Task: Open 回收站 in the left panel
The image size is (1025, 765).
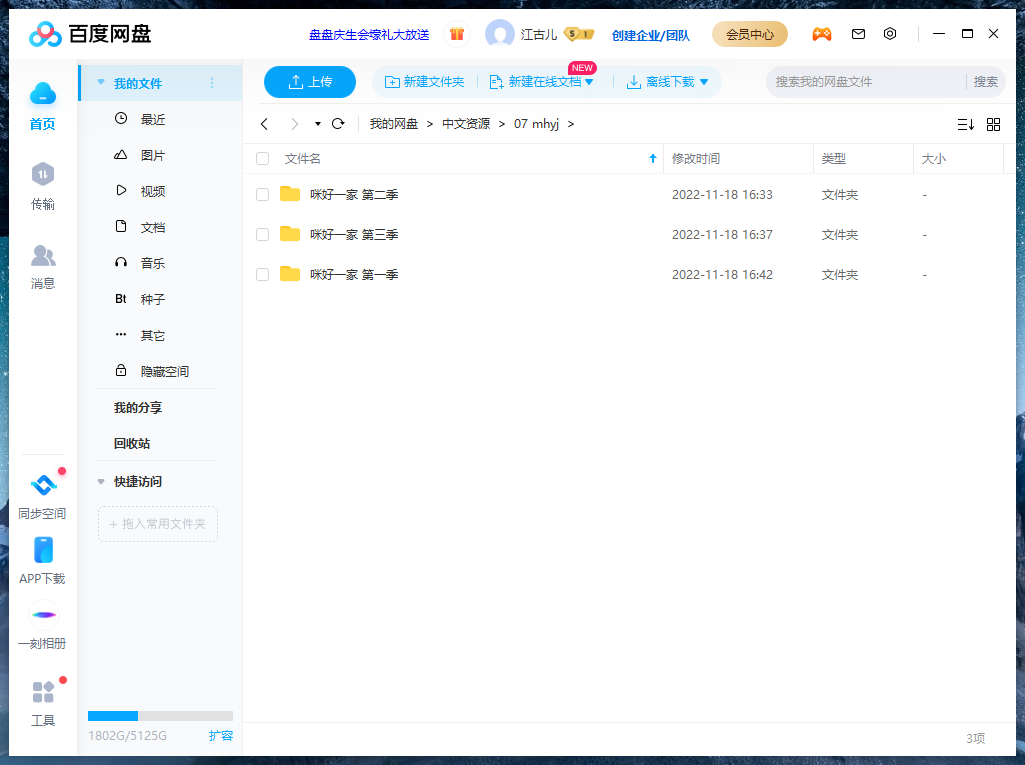Action: point(132,443)
